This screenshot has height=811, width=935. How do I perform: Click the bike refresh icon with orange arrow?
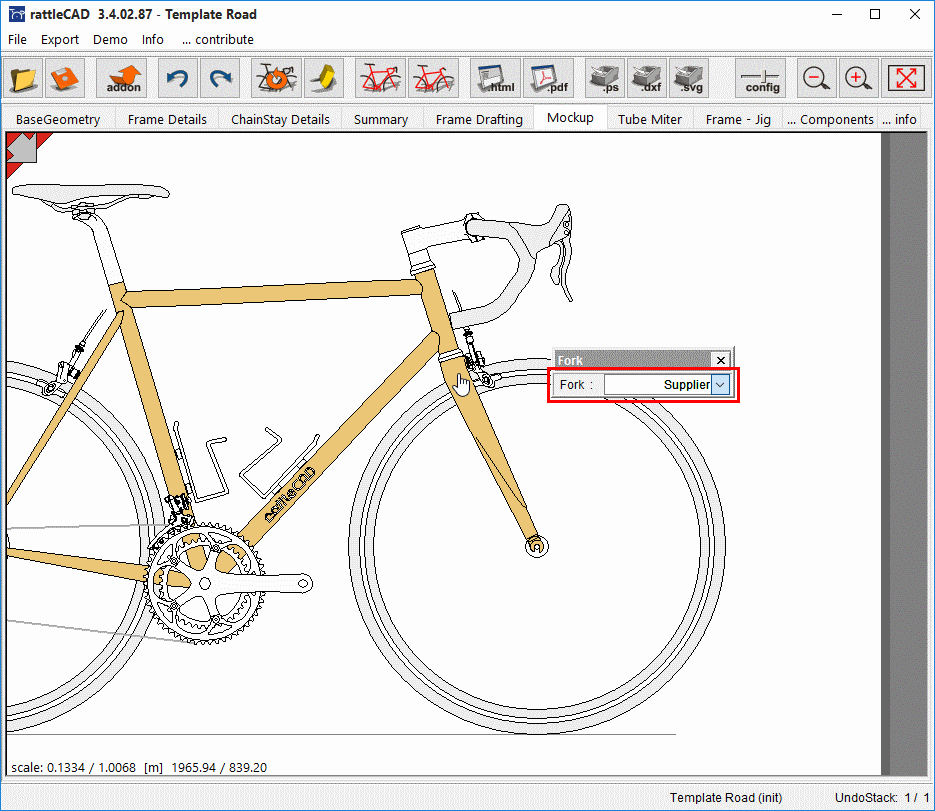tap(276, 78)
